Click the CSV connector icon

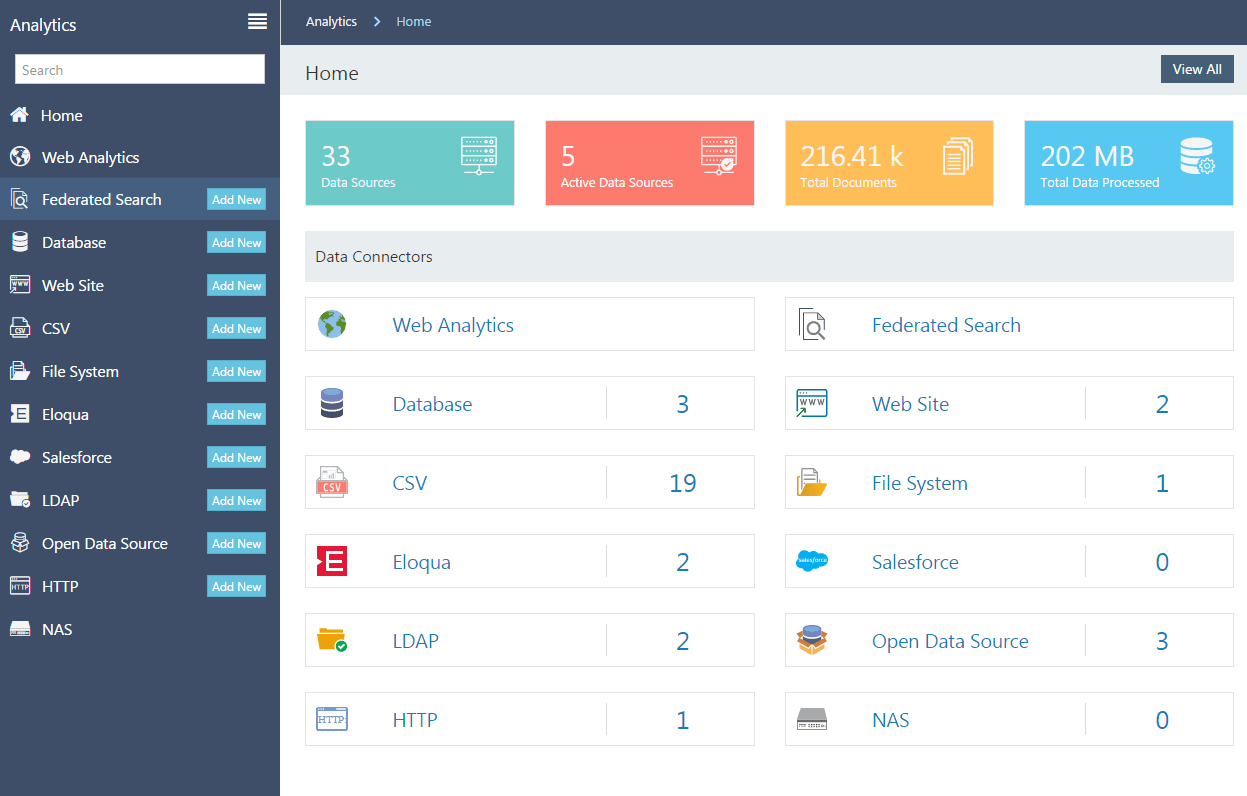pyautogui.click(x=331, y=481)
